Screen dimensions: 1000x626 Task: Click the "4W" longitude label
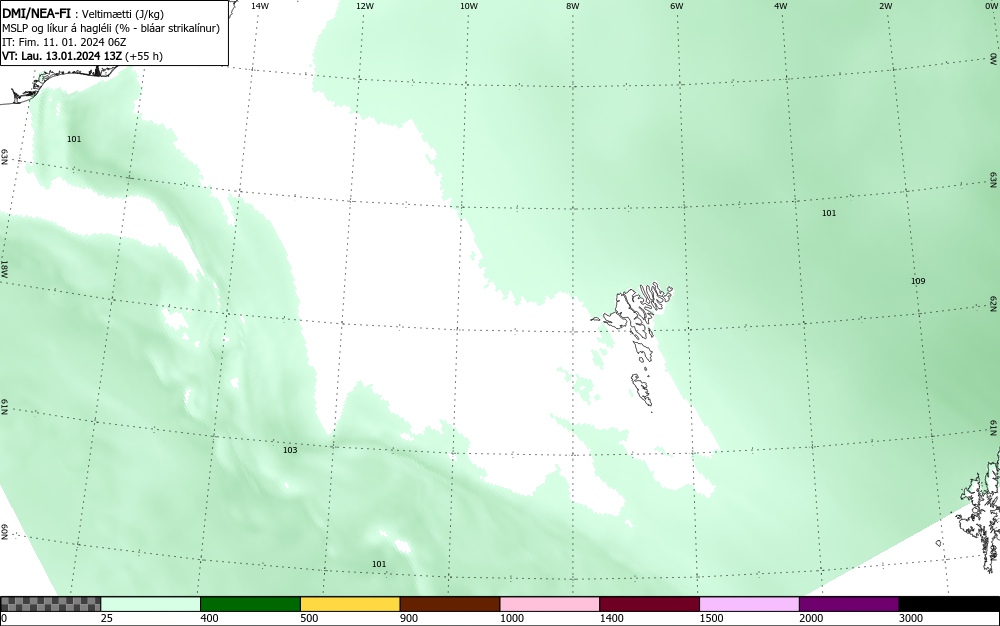tap(781, 6)
